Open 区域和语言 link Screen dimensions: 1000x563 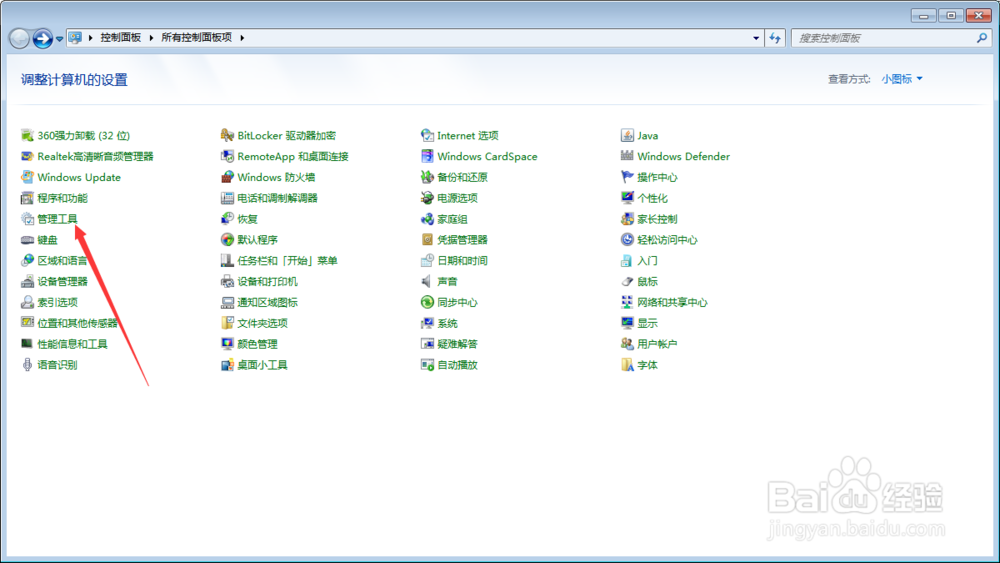62,260
